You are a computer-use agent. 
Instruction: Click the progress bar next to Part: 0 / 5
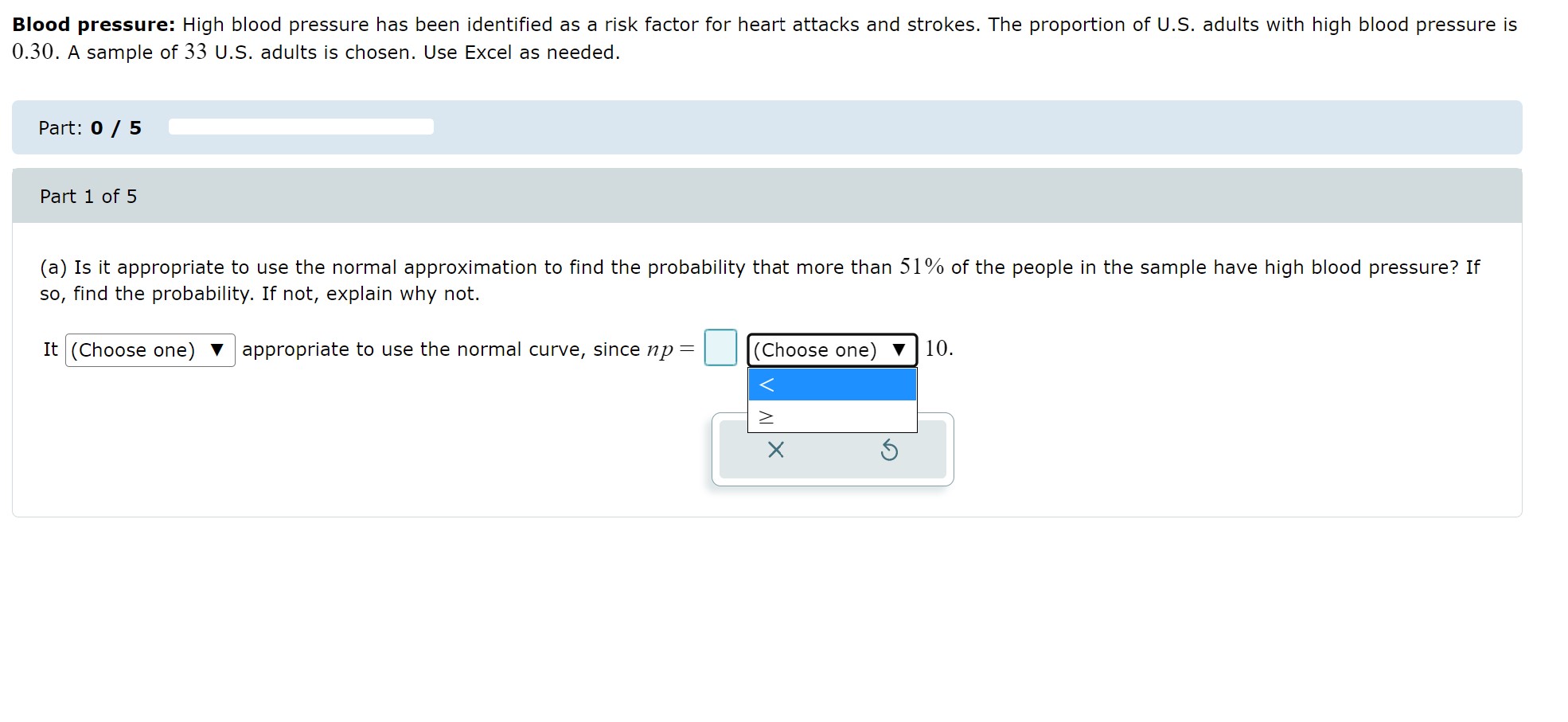[300, 127]
